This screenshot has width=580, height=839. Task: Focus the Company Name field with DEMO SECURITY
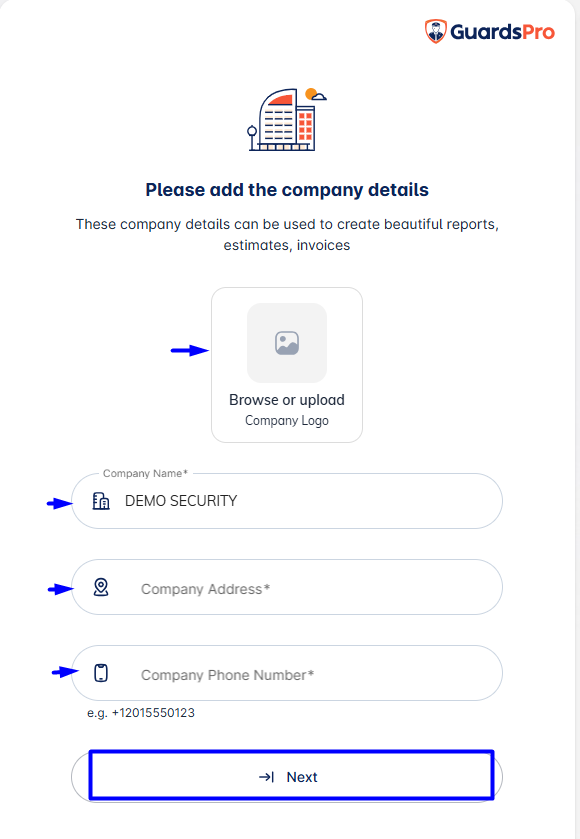click(287, 501)
